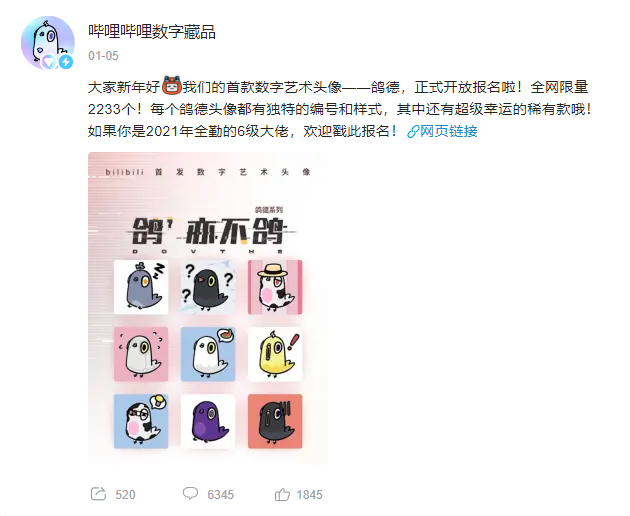Like the post with thumbs-up icon

click(x=282, y=494)
